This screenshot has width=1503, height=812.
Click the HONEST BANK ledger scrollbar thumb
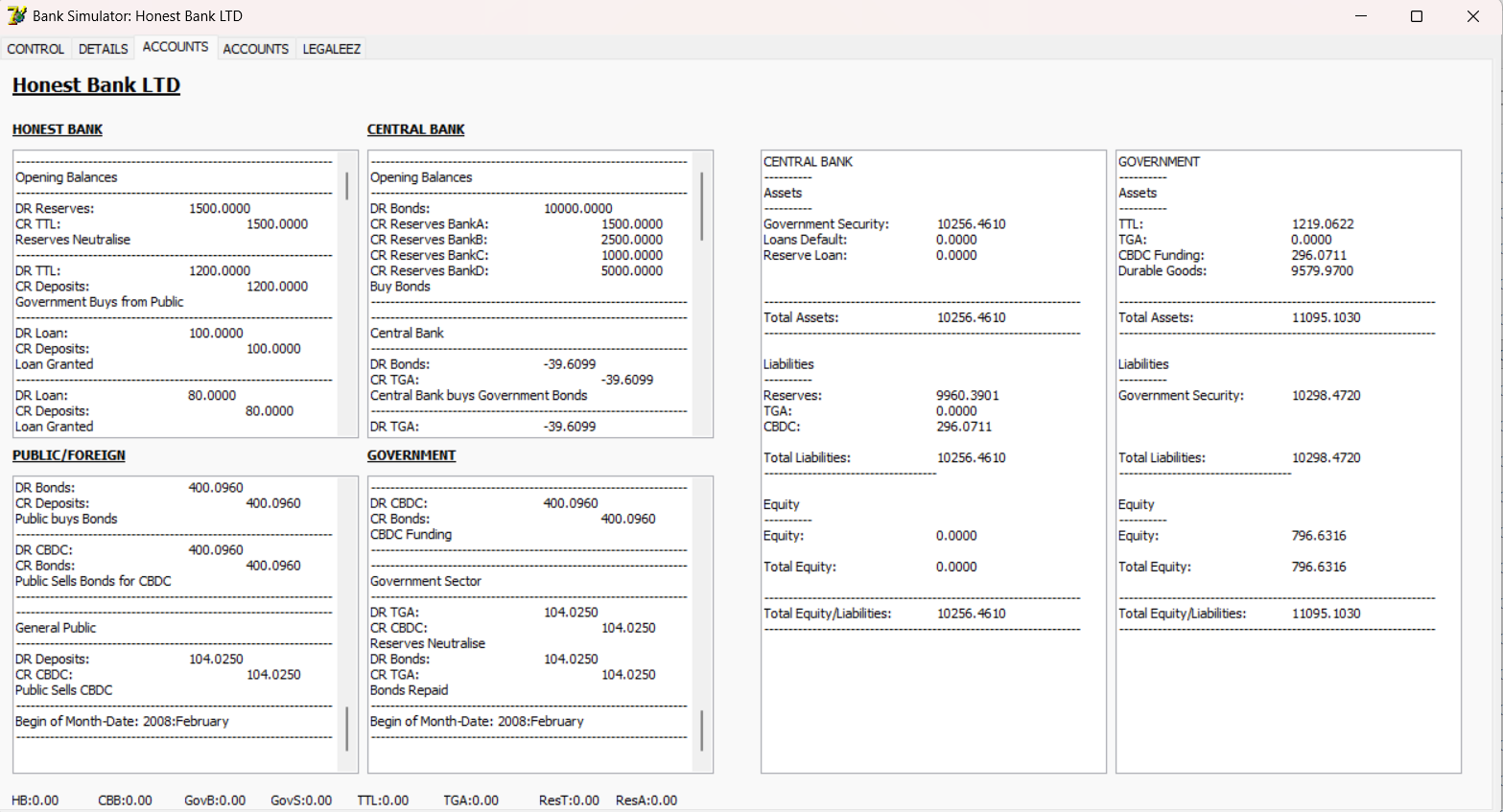(347, 185)
